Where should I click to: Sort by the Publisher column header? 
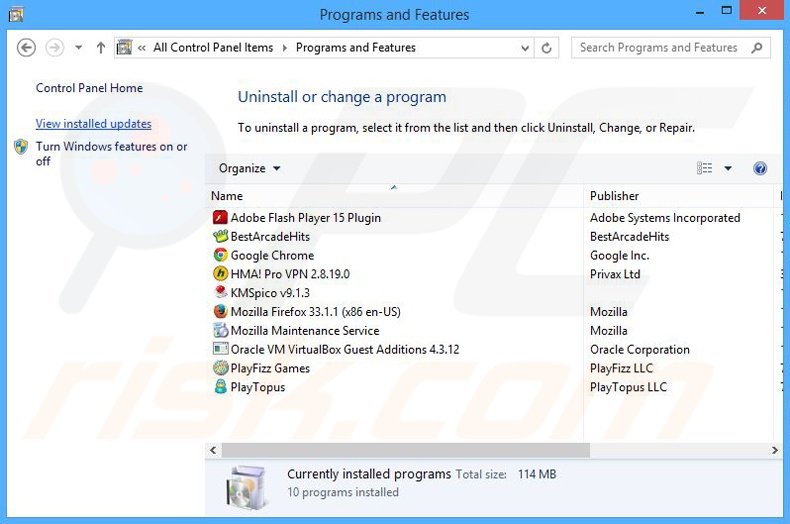pyautogui.click(x=678, y=196)
